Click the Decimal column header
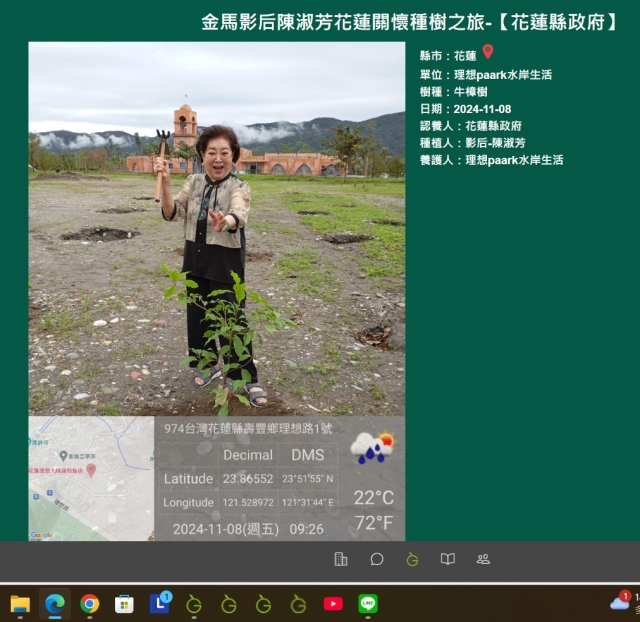 [x=248, y=455]
